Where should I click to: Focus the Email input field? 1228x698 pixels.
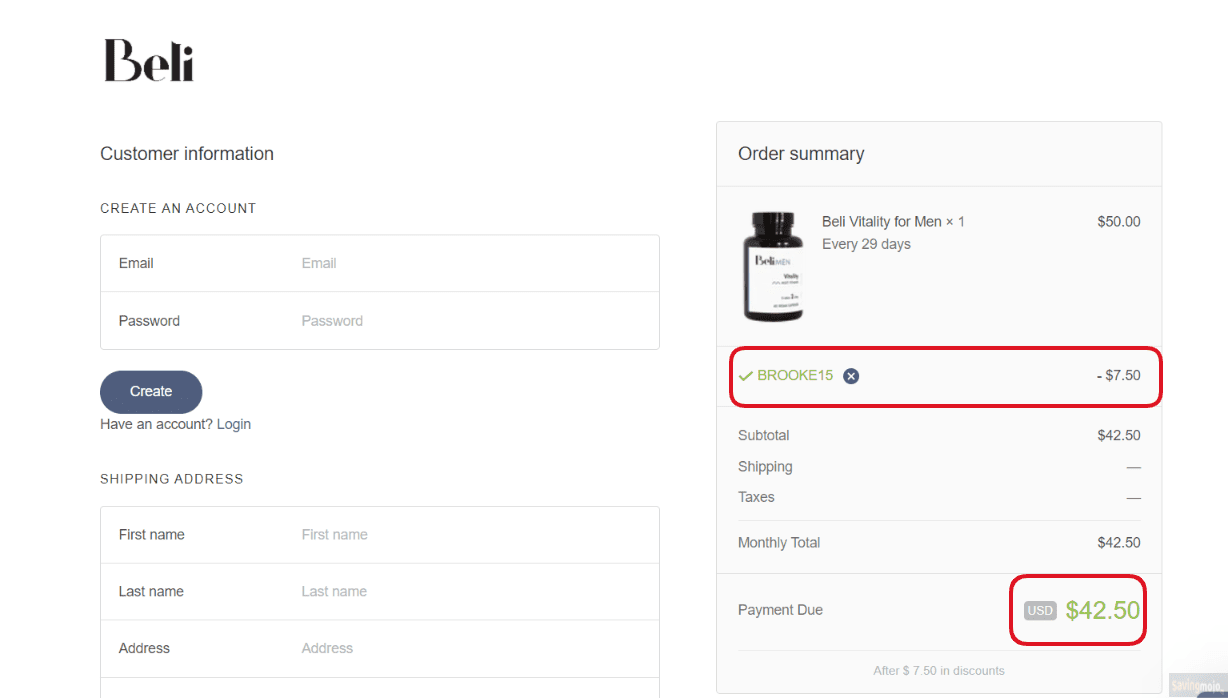380,263
